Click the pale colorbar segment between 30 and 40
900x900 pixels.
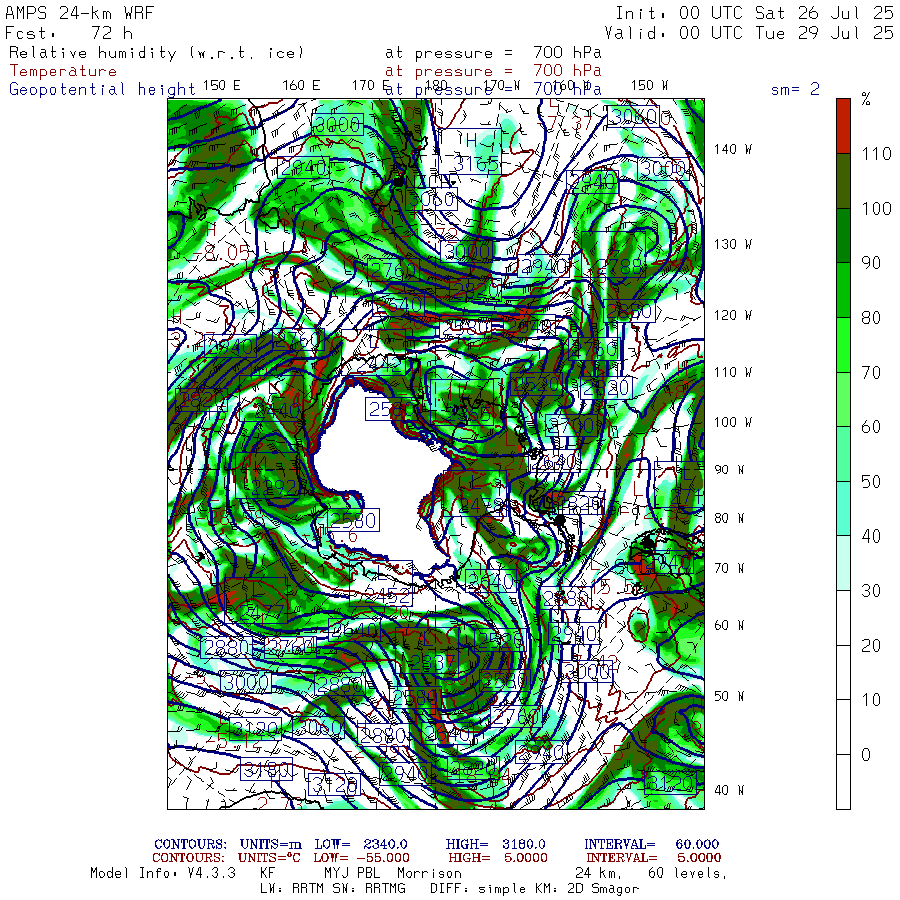843,563
